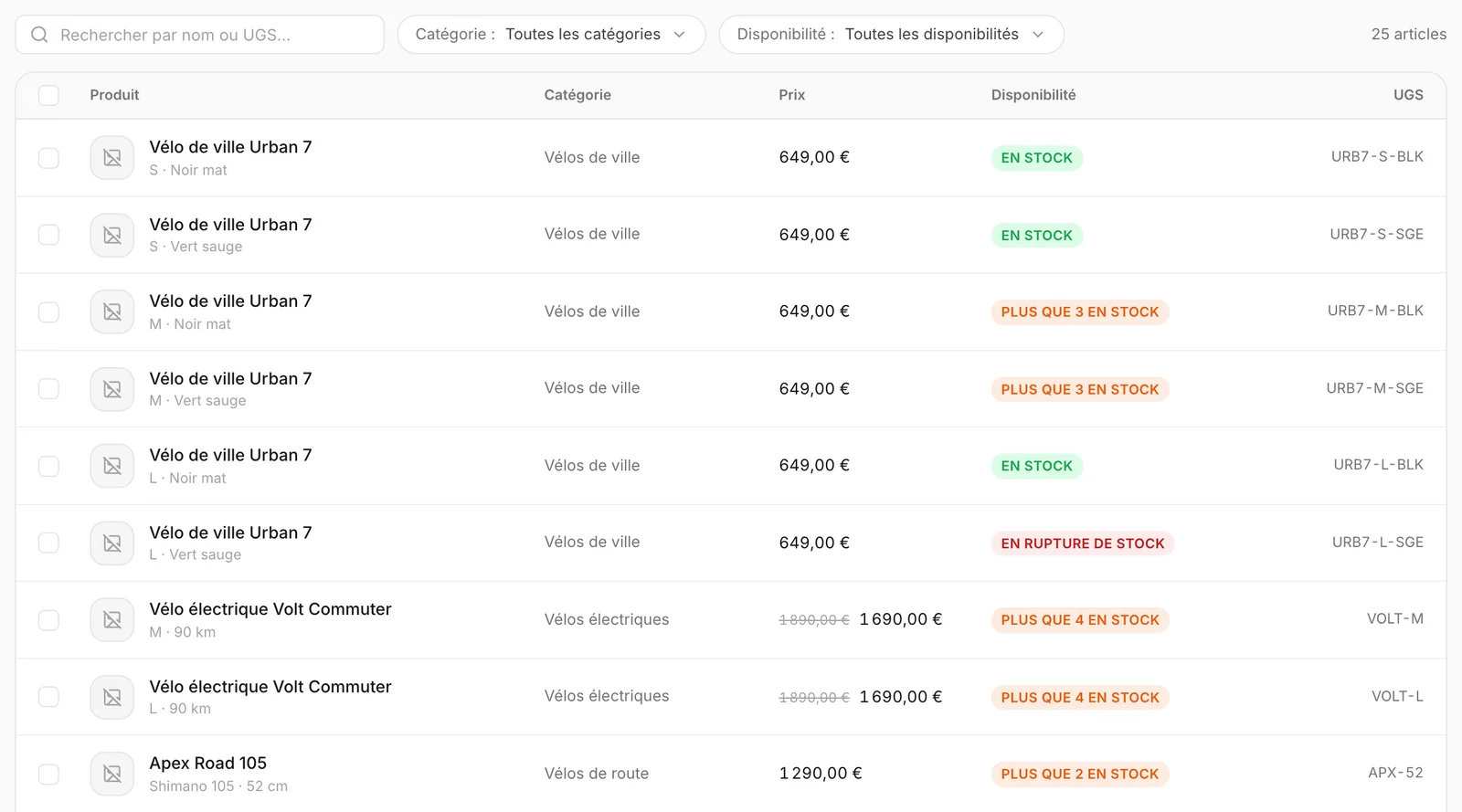
Task: Check the VOLT-L row checkbox
Action: pyautogui.click(x=48, y=697)
